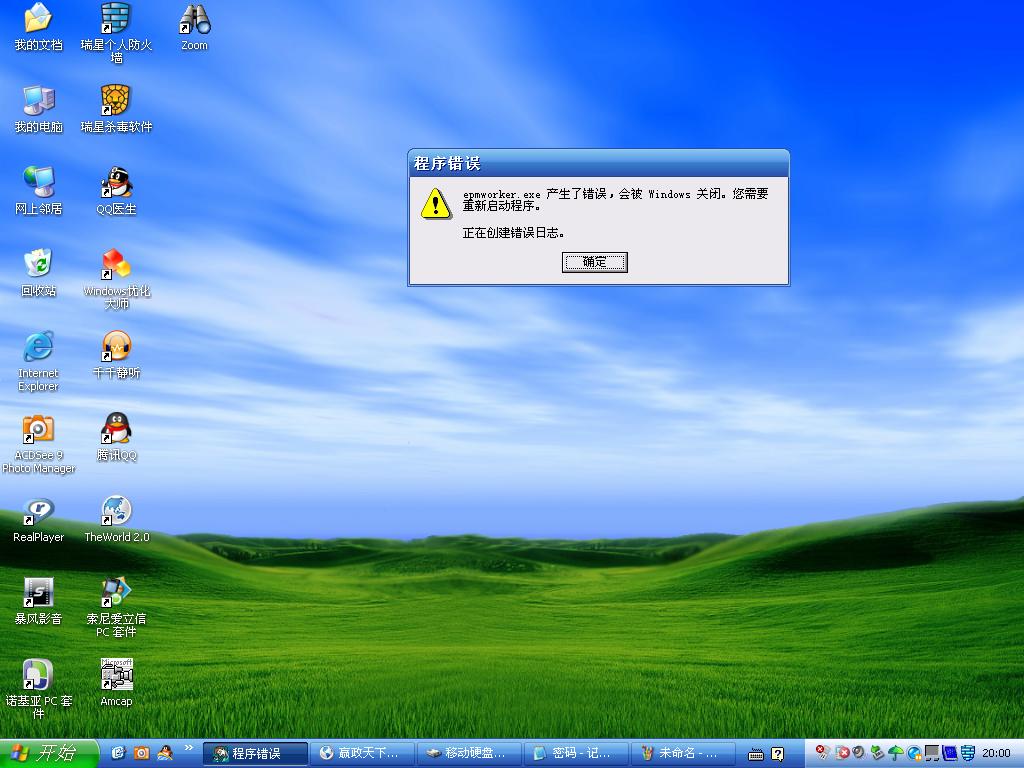The width and height of the screenshot is (1024, 768).
Task: Launch the camera app from quick launch
Action: click(x=142, y=753)
